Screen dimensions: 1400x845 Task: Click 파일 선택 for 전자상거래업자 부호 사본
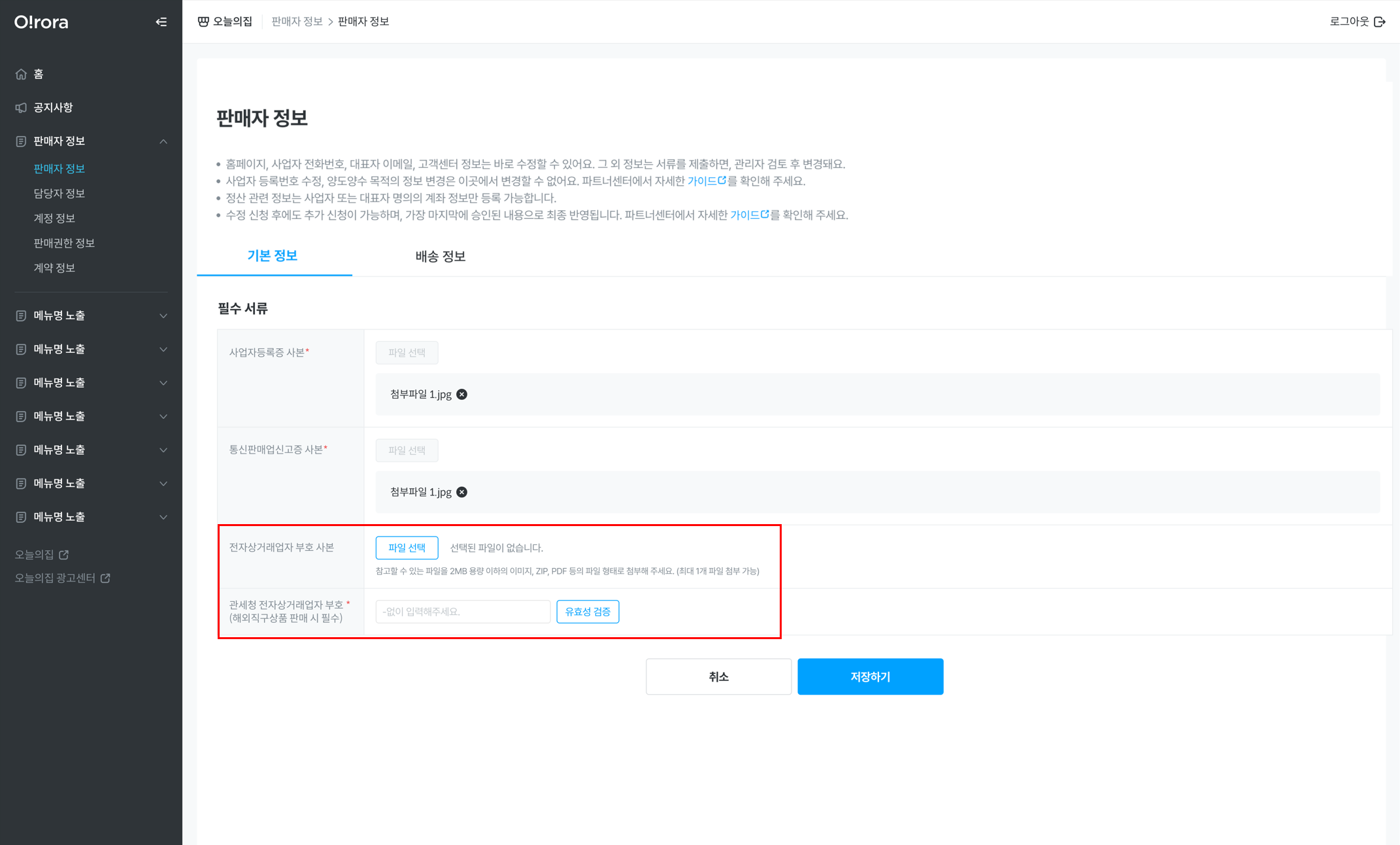407,548
